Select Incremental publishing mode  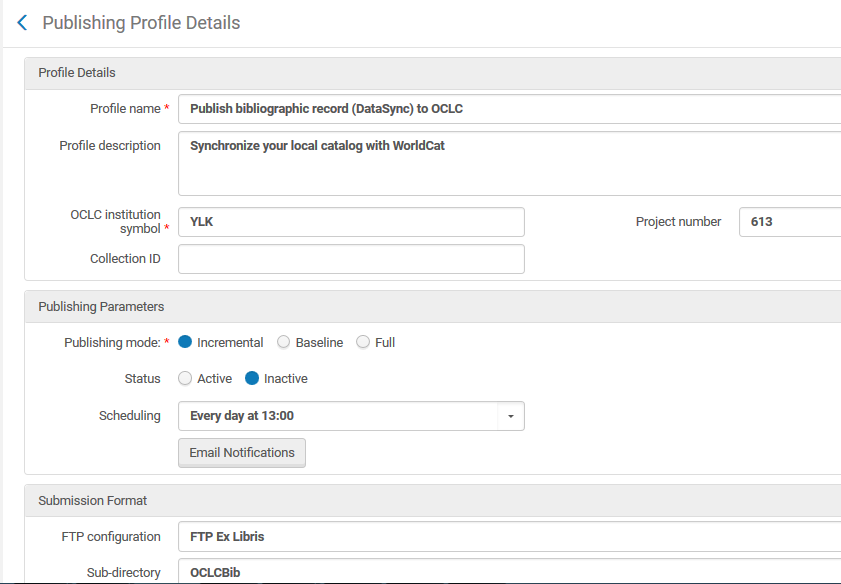click(x=185, y=342)
